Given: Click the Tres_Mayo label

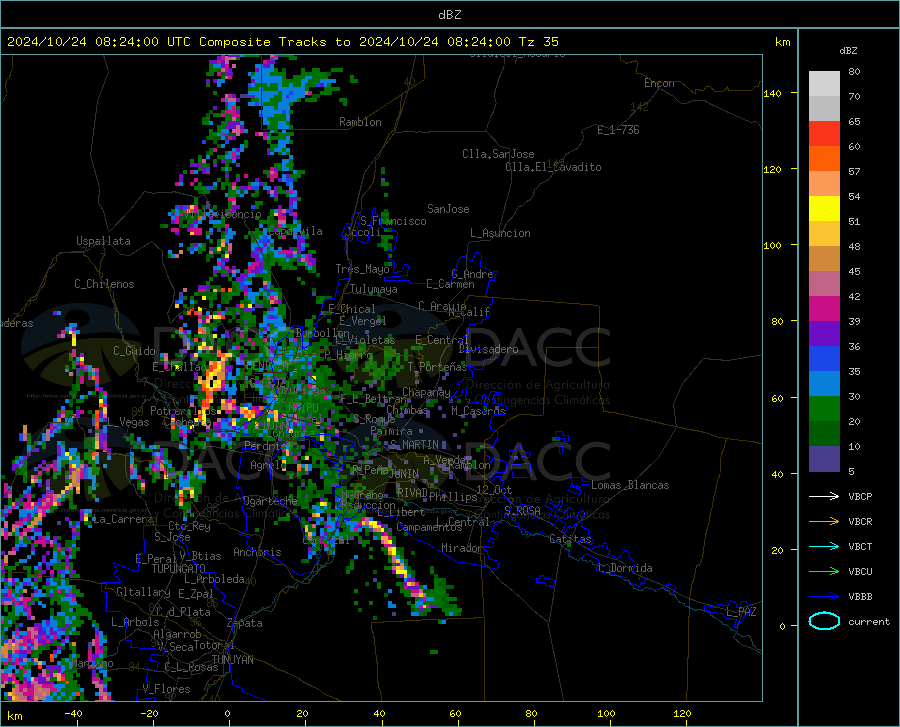Looking at the screenshot, I should (x=362, y=269).
